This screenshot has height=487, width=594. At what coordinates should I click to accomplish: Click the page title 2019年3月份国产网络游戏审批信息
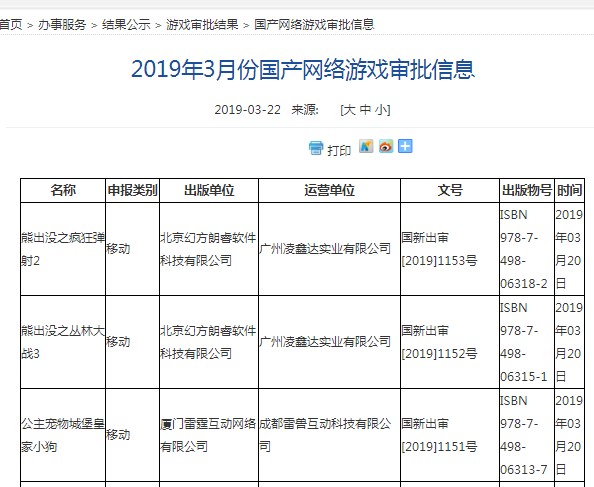tap(303, 70)
